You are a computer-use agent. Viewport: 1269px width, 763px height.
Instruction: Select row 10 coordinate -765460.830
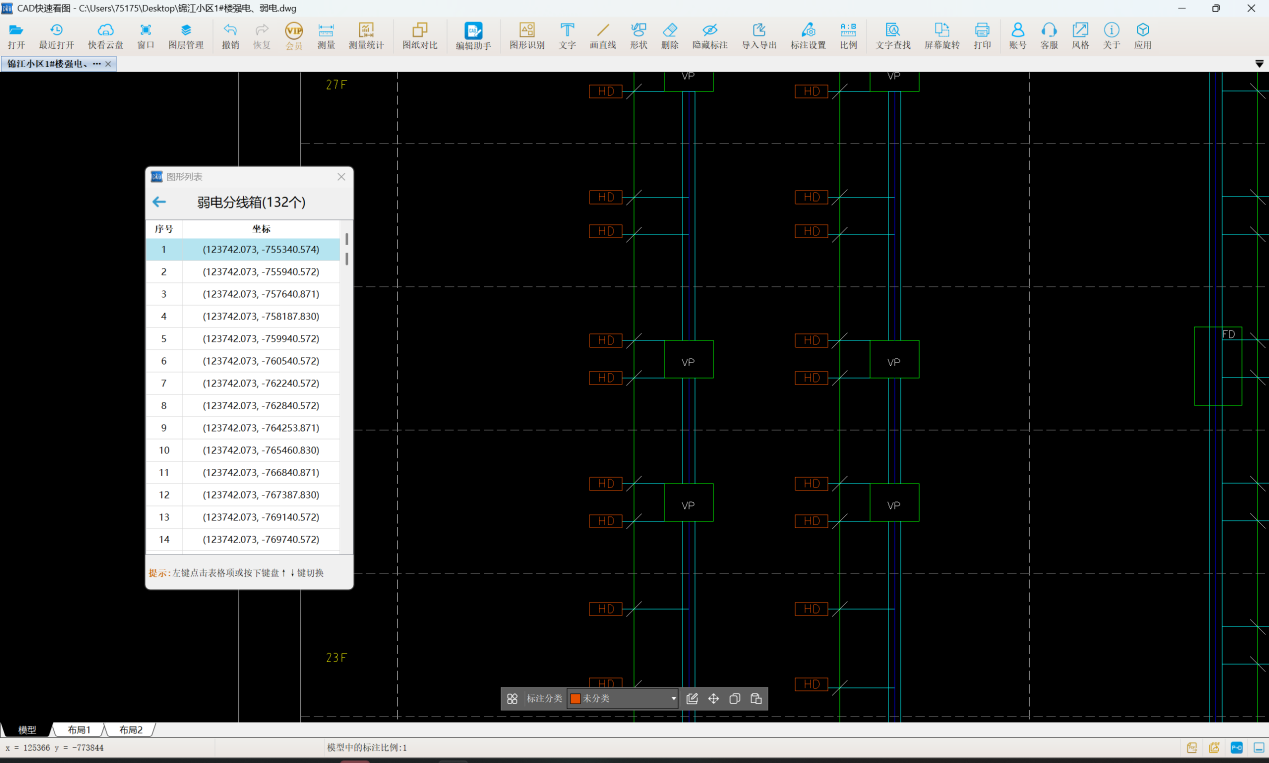(243, 450)
